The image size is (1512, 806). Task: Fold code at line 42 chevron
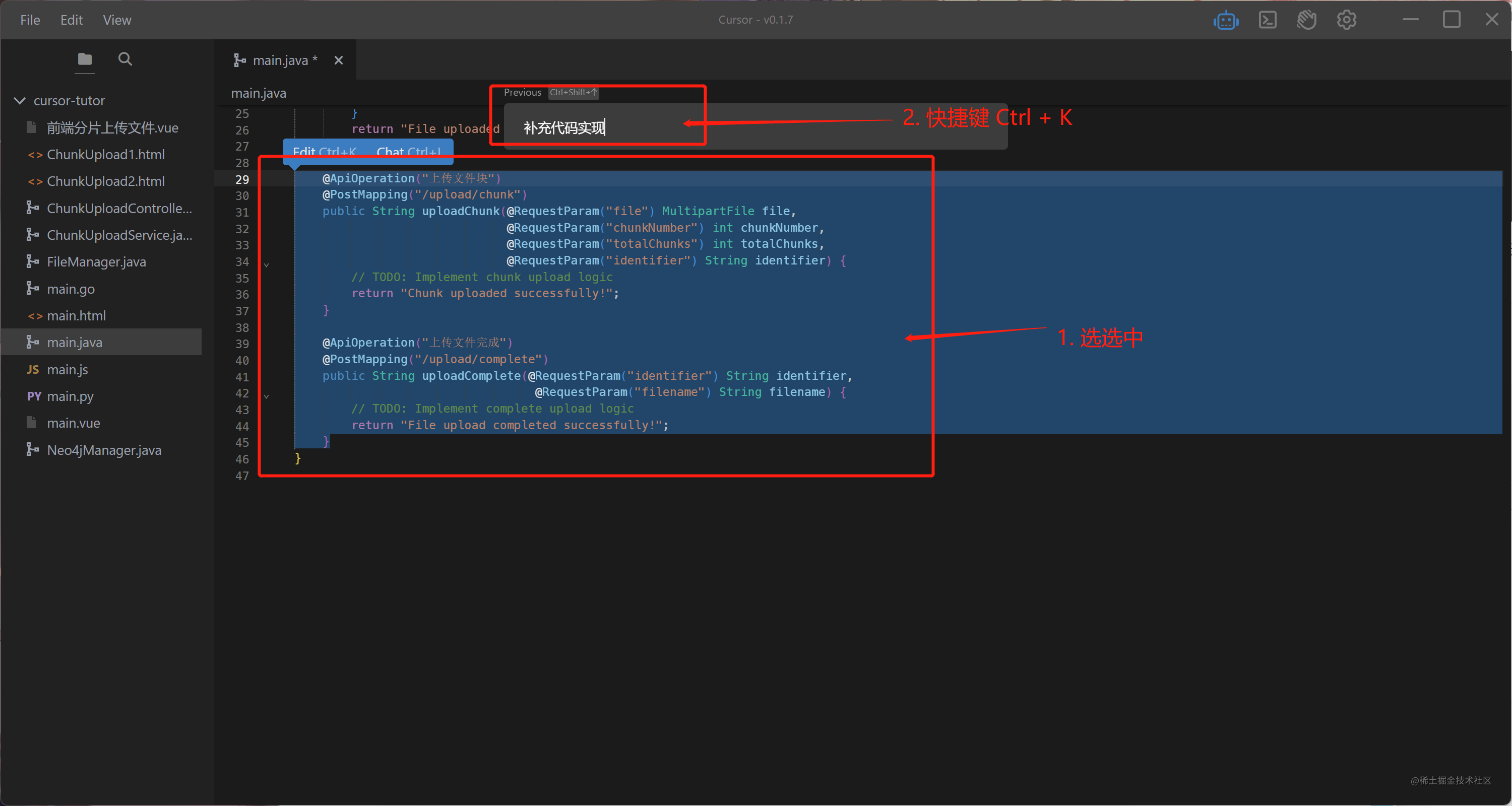[267, 396]
